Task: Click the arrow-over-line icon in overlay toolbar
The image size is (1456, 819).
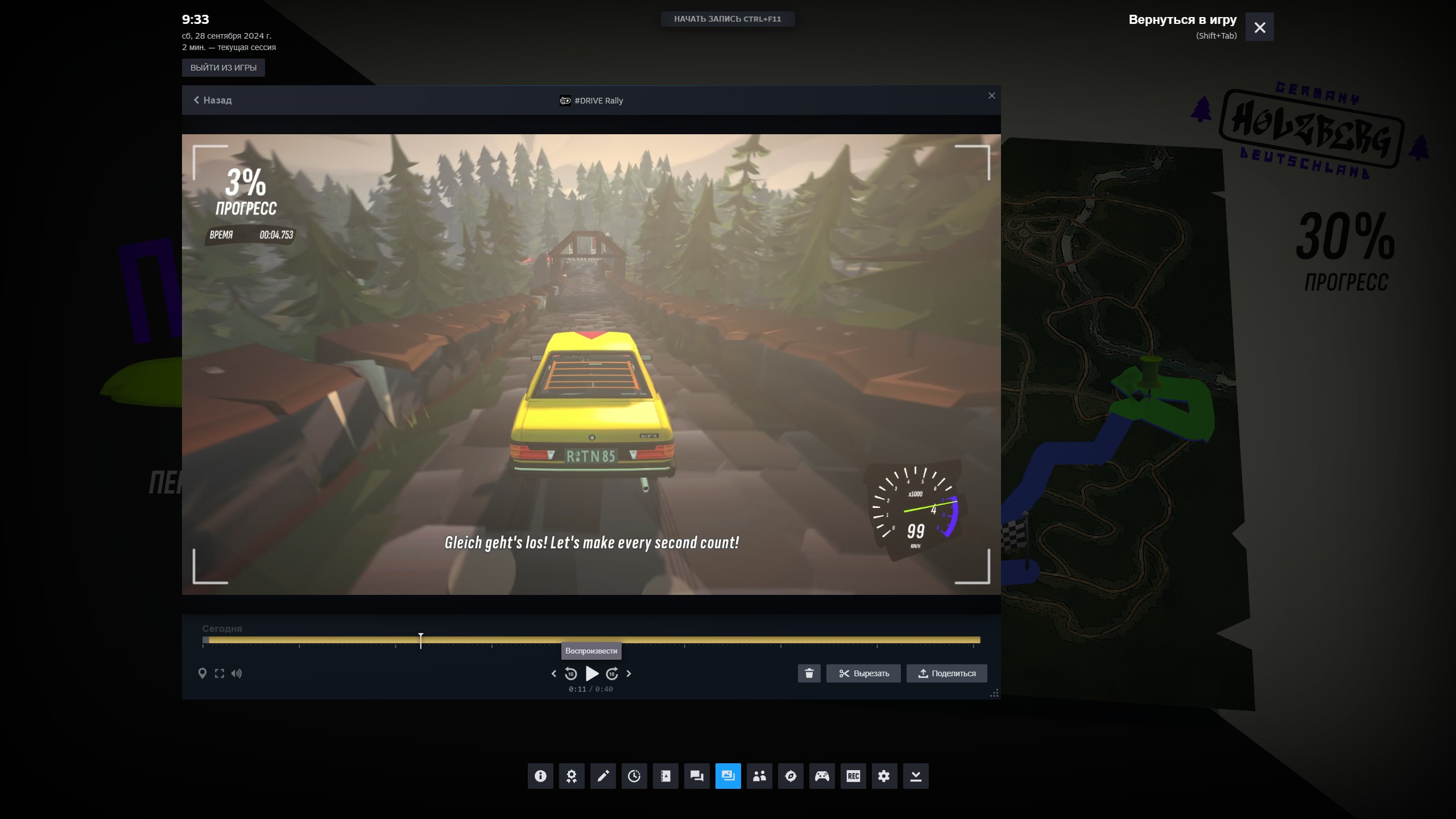Action: tap(916, 776)
